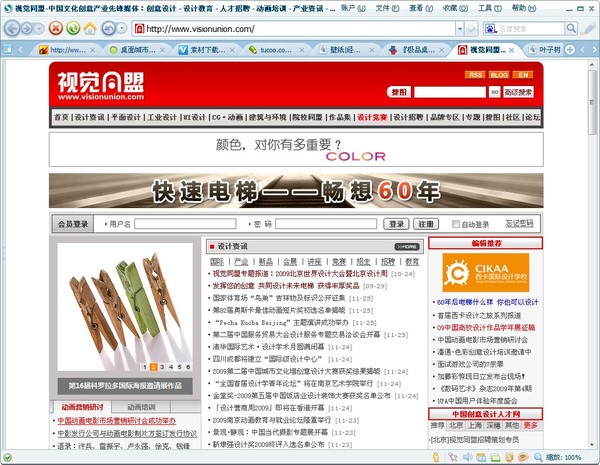600x465 pixels.
Task: Close the tucoo.co... tab
Action: [302, 50]
